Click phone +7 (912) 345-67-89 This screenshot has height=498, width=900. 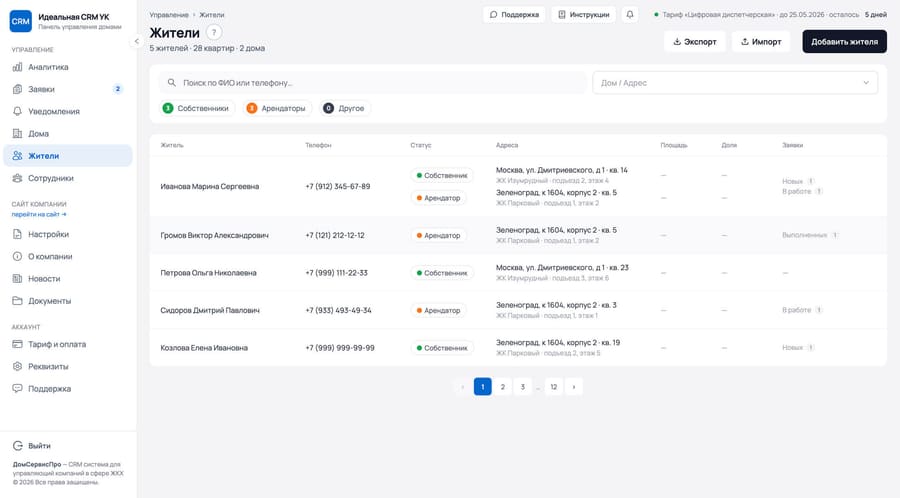pos(338,186)
